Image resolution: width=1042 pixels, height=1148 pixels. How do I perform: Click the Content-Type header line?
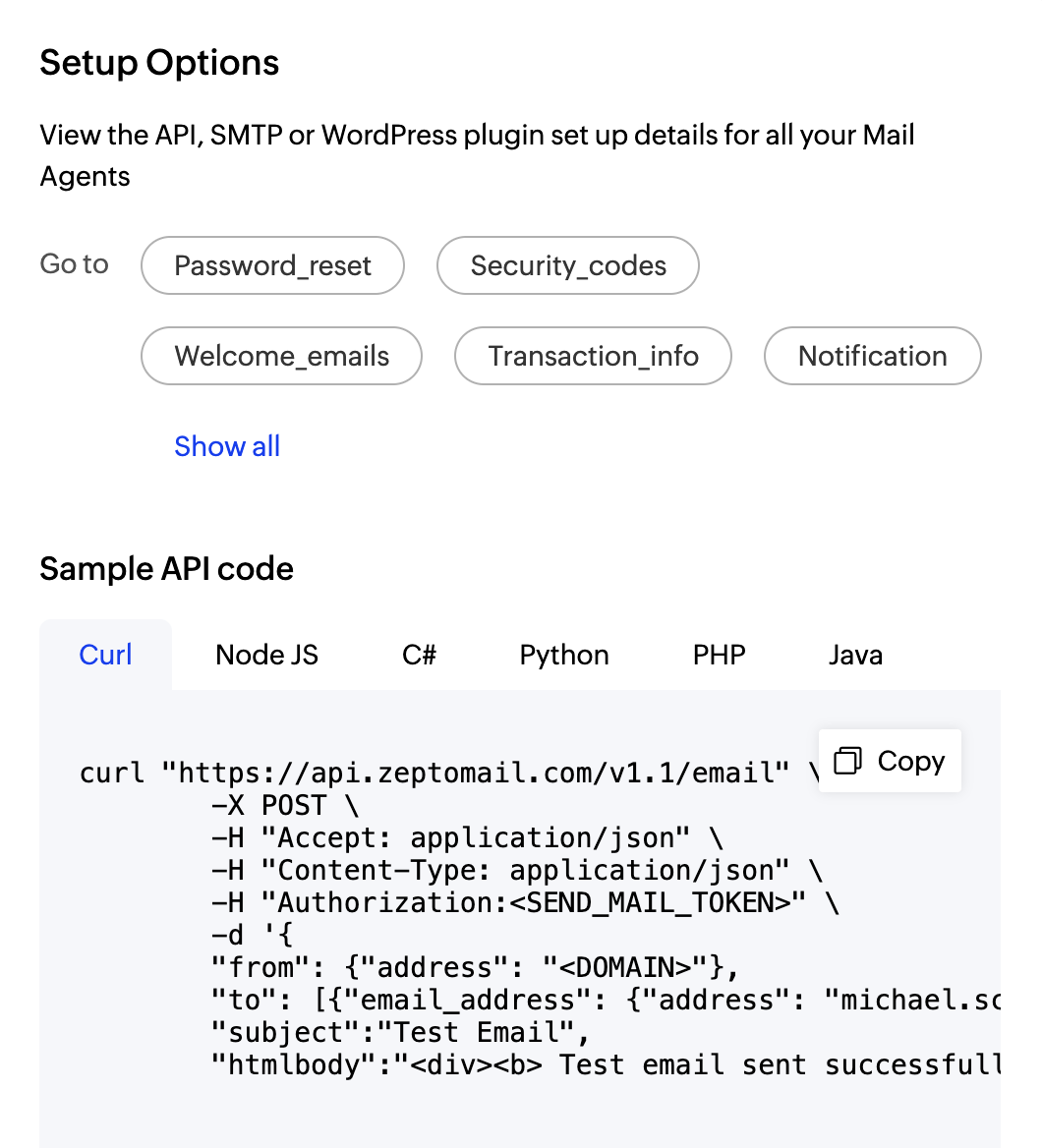[x=517, y=871]
